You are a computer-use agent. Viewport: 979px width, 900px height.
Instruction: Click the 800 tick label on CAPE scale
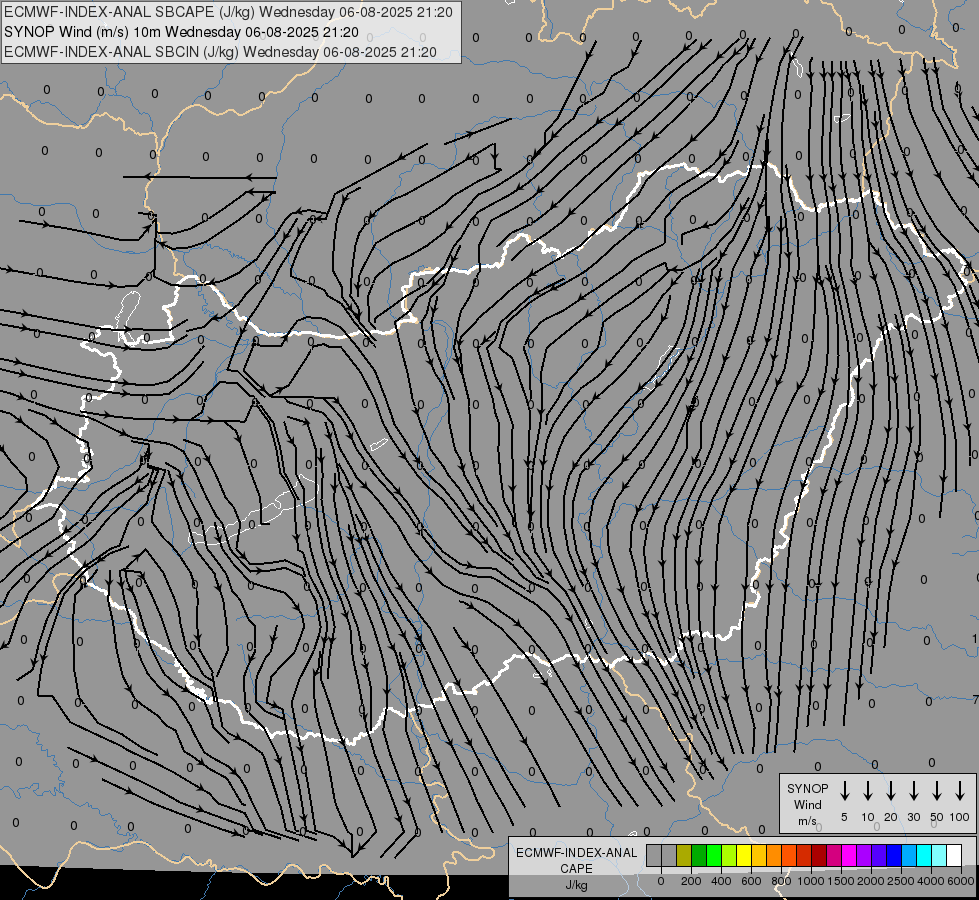click(781, 881)
